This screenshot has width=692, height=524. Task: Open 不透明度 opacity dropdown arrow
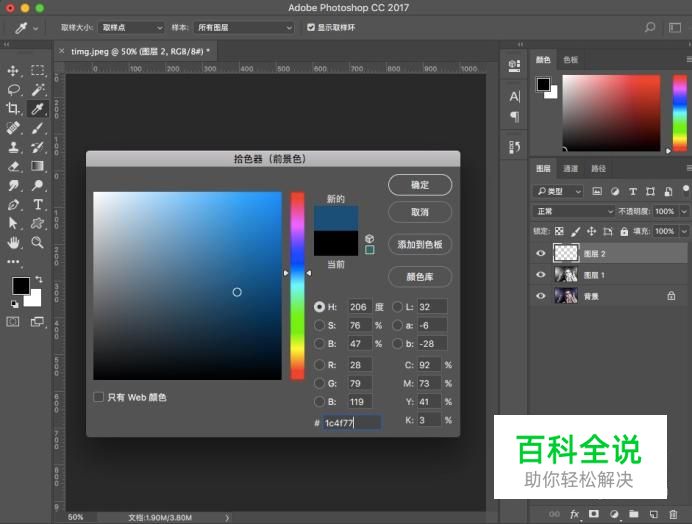[x=684, y=211]
